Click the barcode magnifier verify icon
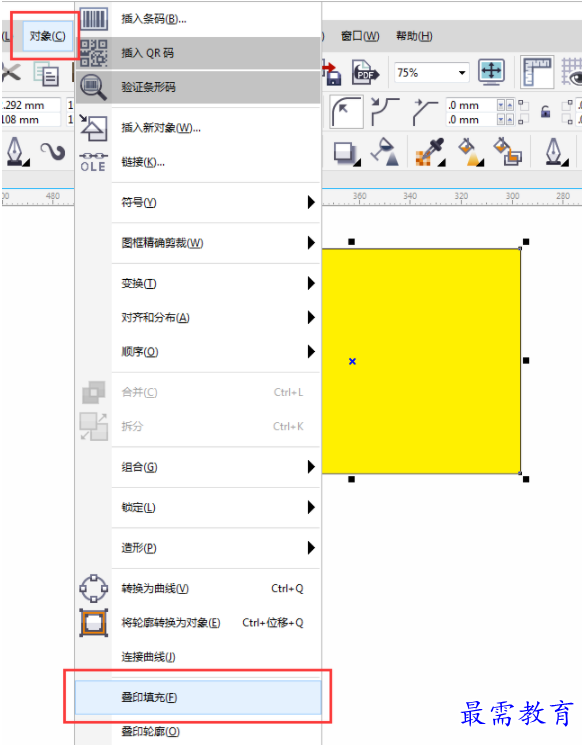The image size is (582, 745). tap(94, 87)
